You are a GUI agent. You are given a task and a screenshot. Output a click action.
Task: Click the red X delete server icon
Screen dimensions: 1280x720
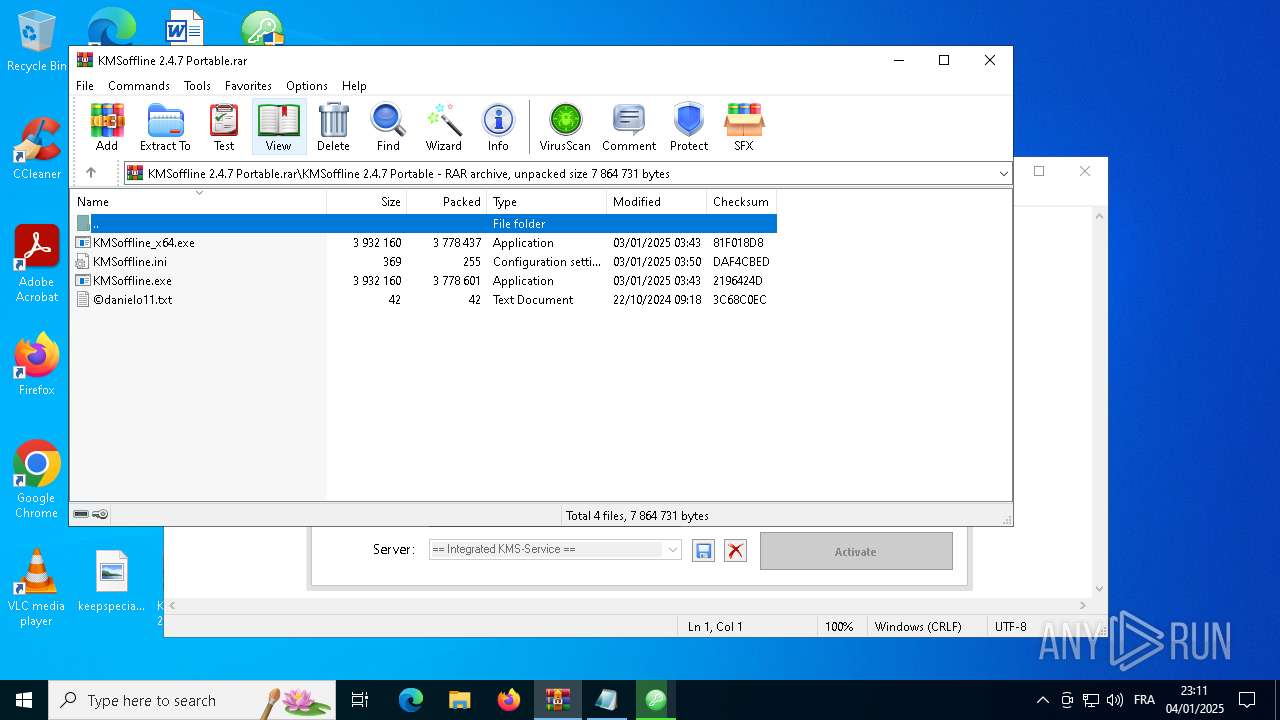(x=735, y=551)
